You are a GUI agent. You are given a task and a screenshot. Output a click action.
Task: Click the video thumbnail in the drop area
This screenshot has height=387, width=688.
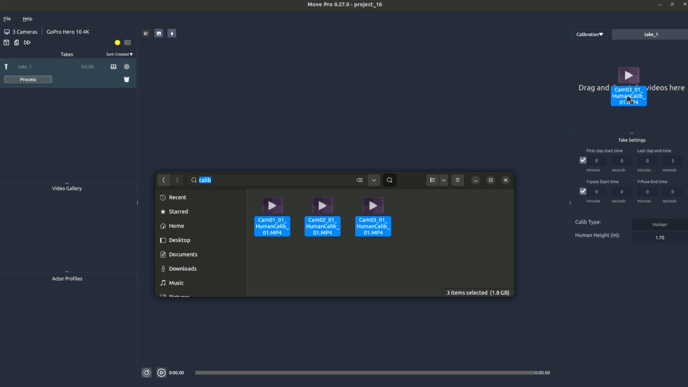pos(628,75)
